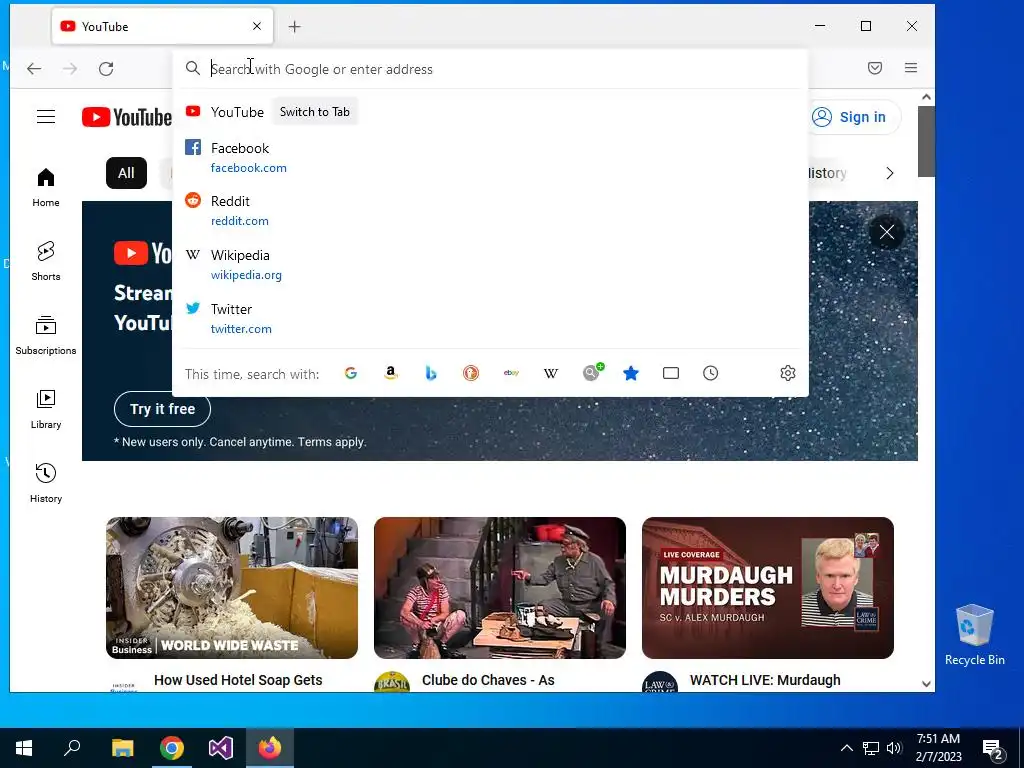
Task: Open Shorts in YouTube sidebar
Action: [x=46, y=261]
